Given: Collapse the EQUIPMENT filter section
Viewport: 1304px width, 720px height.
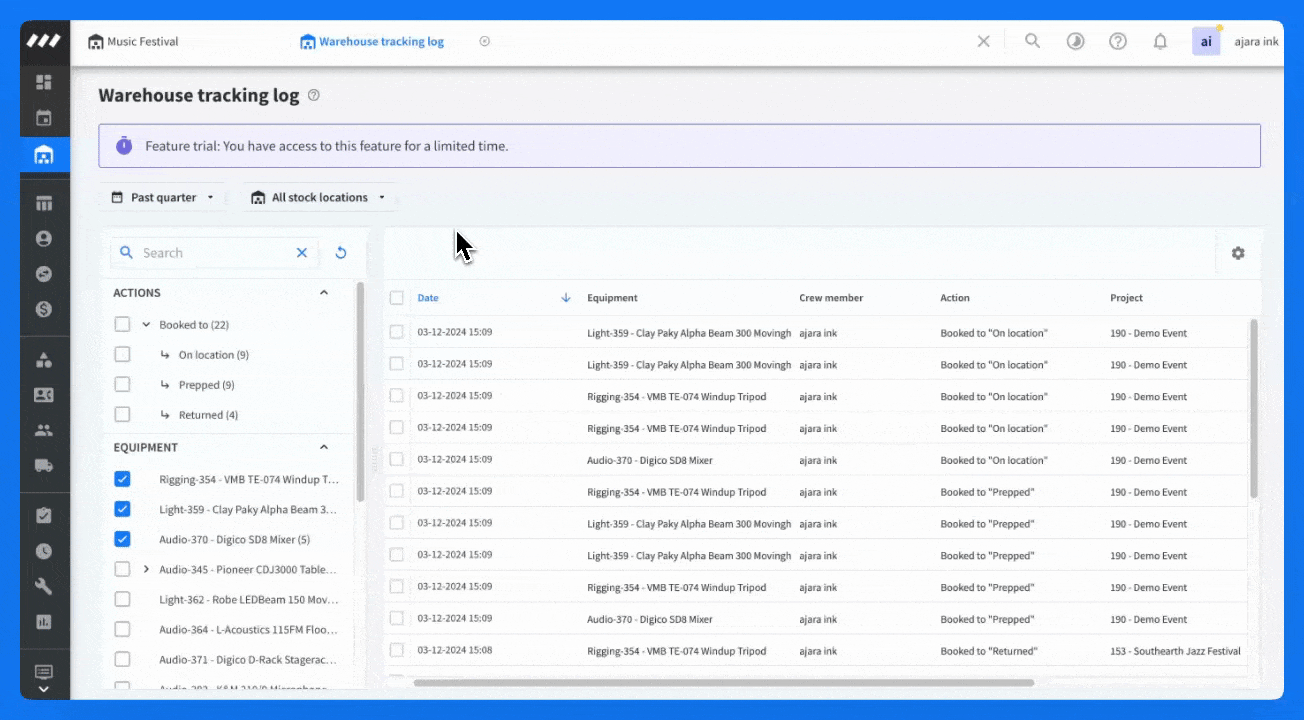Looking at the screenshot, I should tap(323, 447).
